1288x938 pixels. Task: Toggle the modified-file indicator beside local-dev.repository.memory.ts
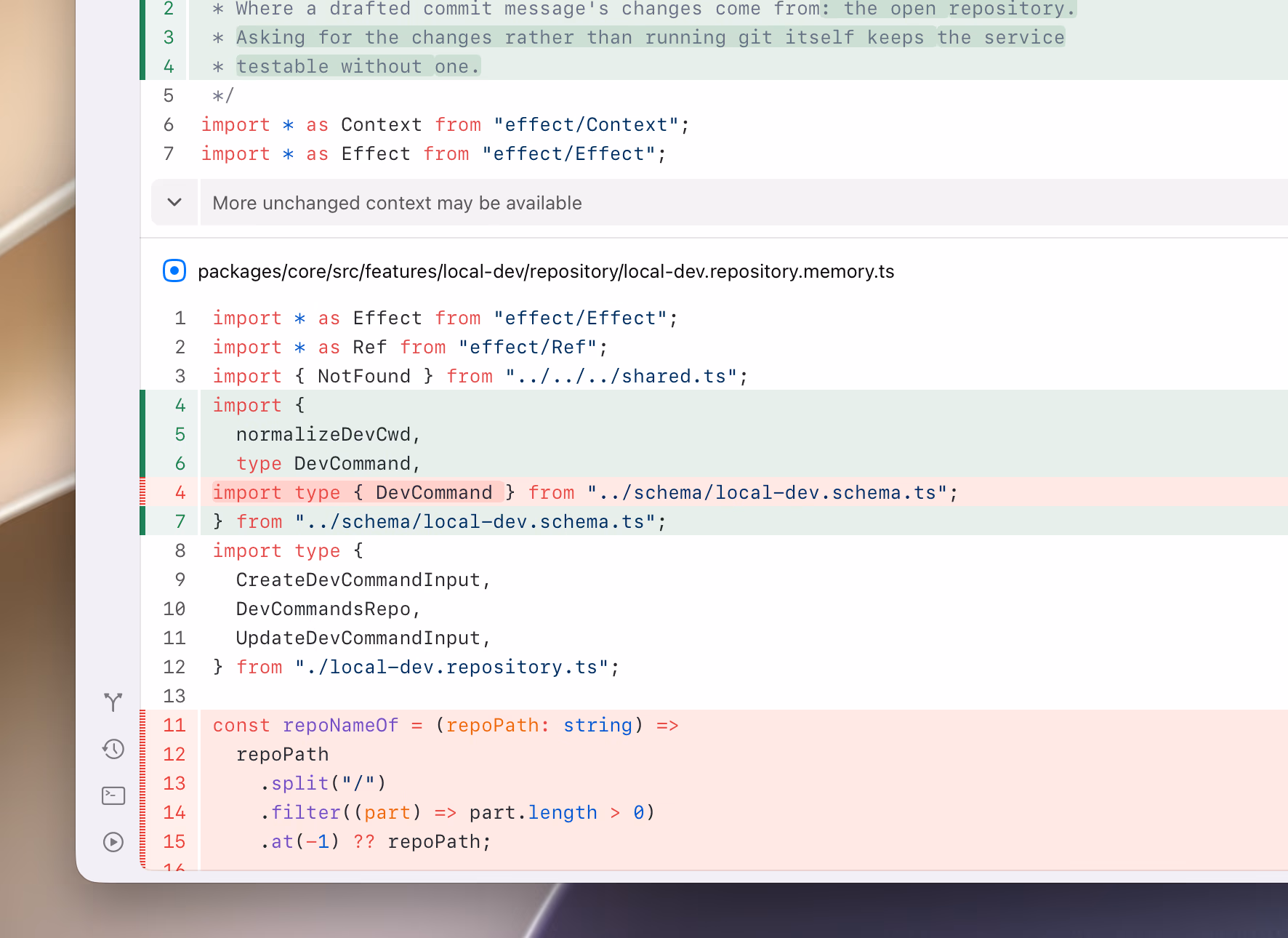pyautogui.click(x=174, y=271)
